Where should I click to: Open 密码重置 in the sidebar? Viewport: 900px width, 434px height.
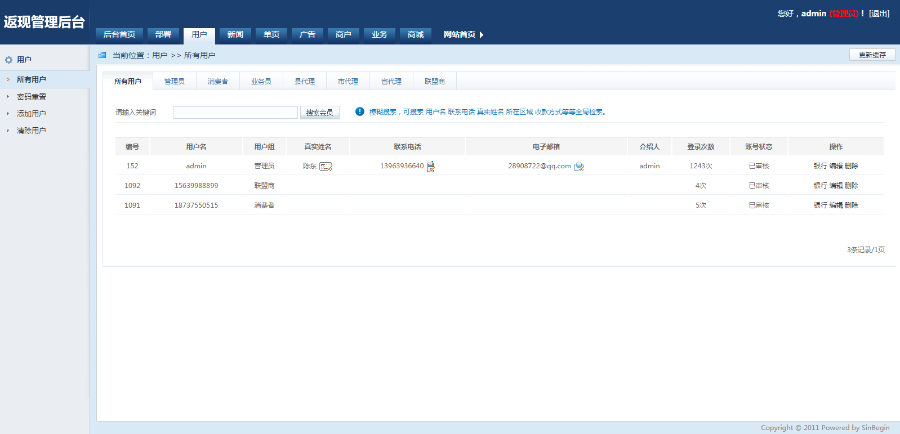[32, 96]
